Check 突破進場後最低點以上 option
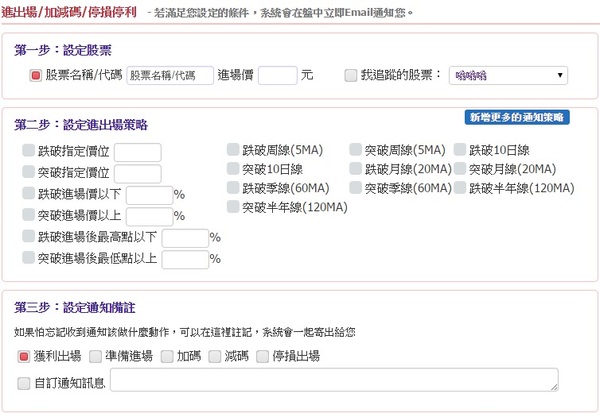 pyautogui.click(x=28, y=259)
